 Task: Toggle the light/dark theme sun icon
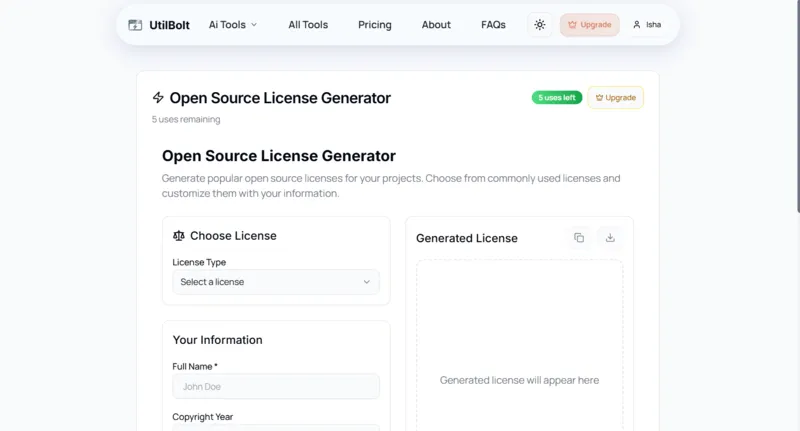pyautogui.click(x=540, y=24)
